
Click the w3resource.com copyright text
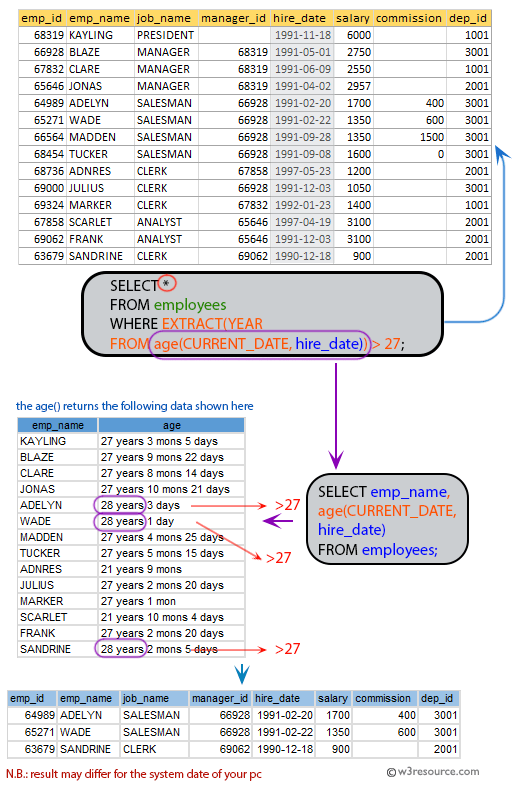point(433,771)
